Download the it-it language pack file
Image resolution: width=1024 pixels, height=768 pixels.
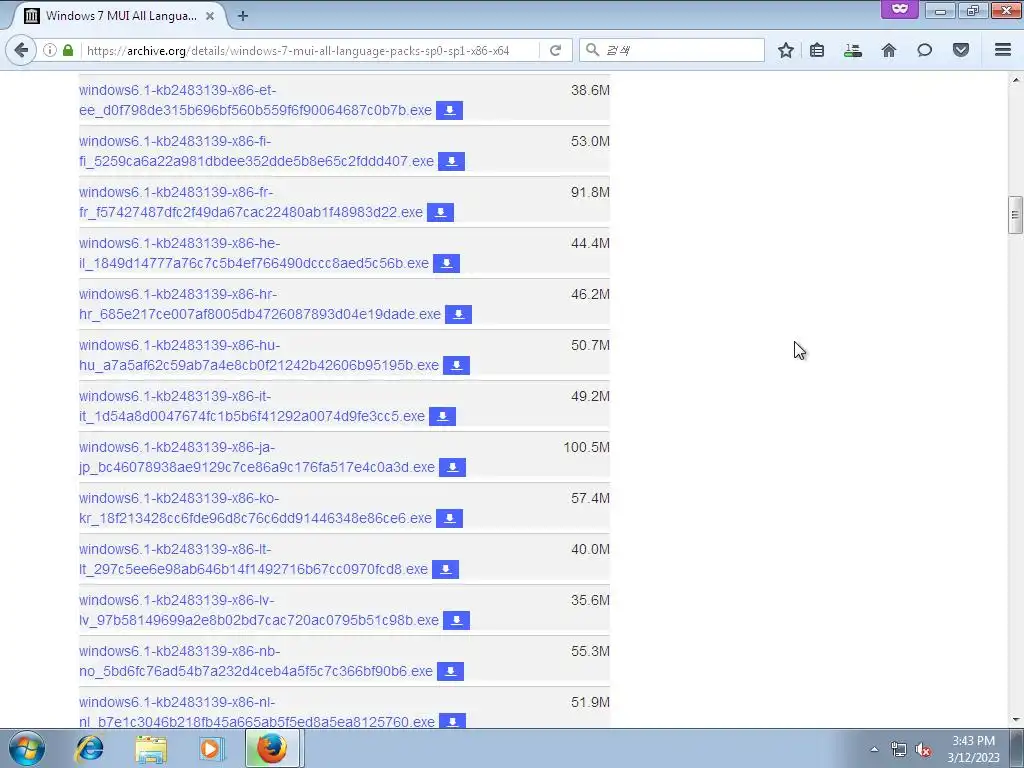tap(442, 416)
